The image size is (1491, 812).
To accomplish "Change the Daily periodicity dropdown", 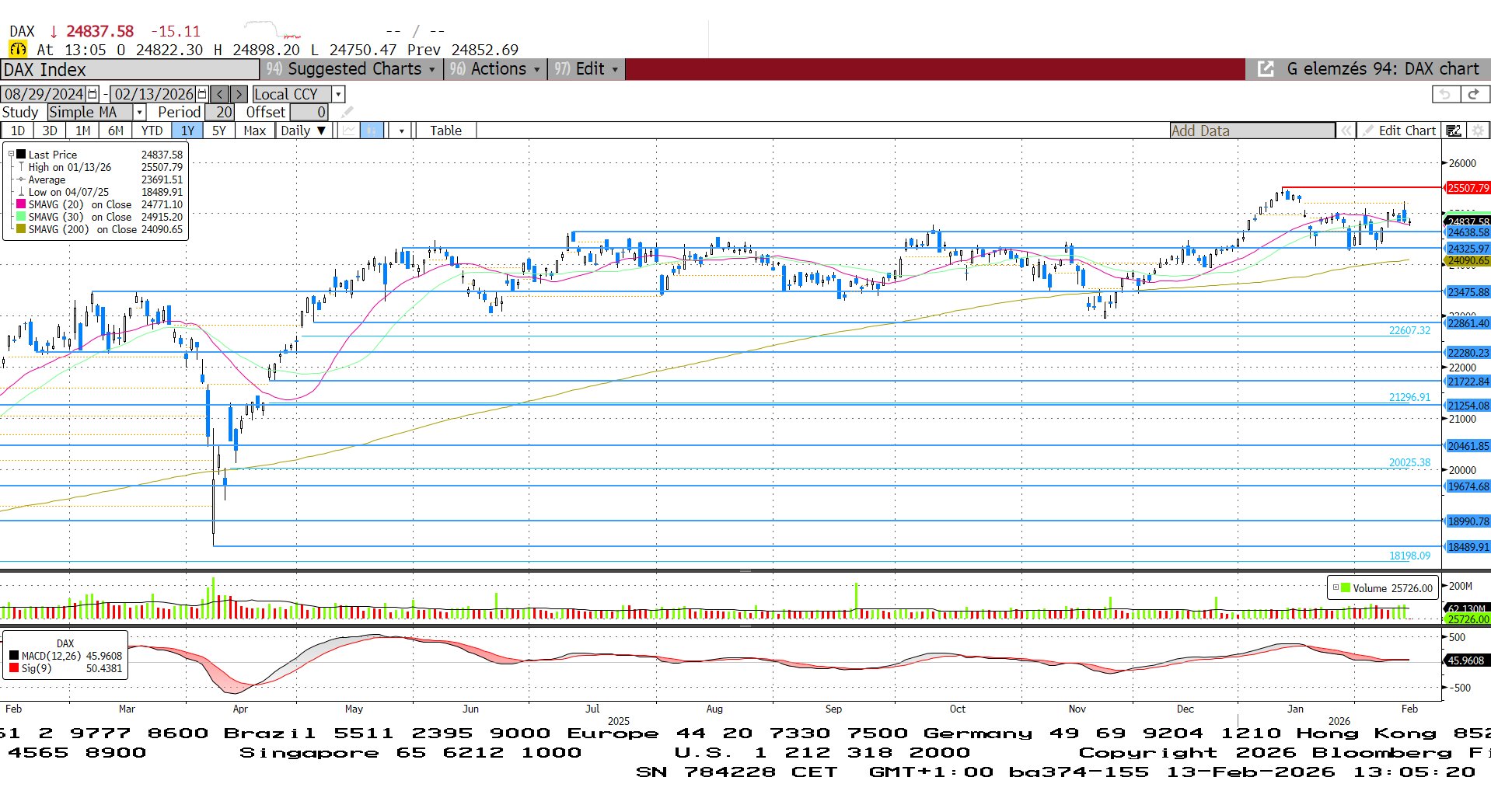I will click(303, 131).
